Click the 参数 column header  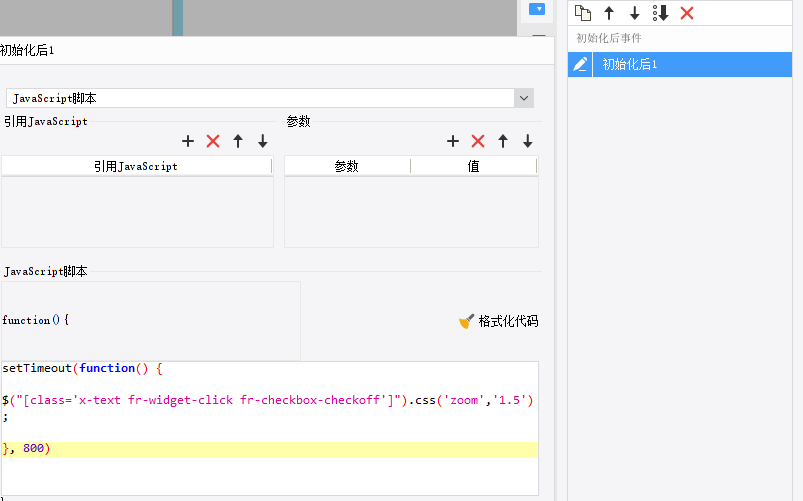tap(347, 166)
